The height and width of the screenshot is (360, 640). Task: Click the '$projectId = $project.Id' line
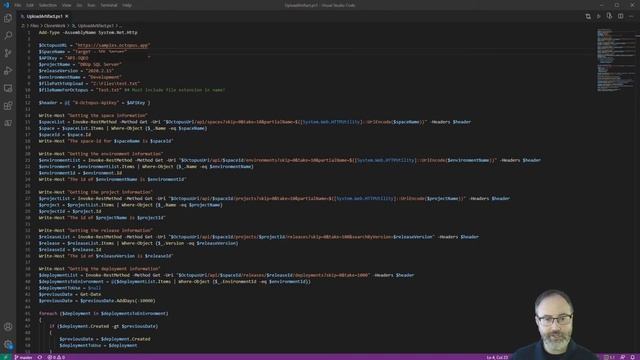(x=70, y=211)
